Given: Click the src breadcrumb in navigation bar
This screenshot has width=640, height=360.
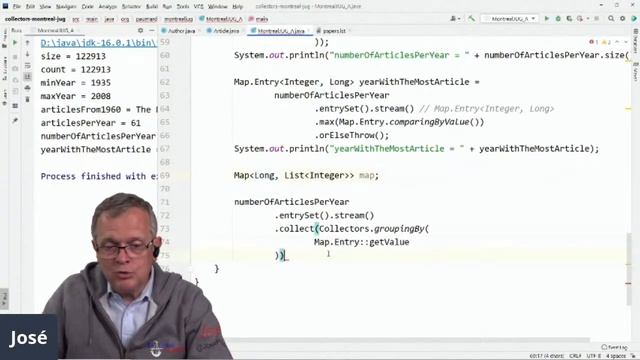Looking at the screenshot, I should click(76, 19).
